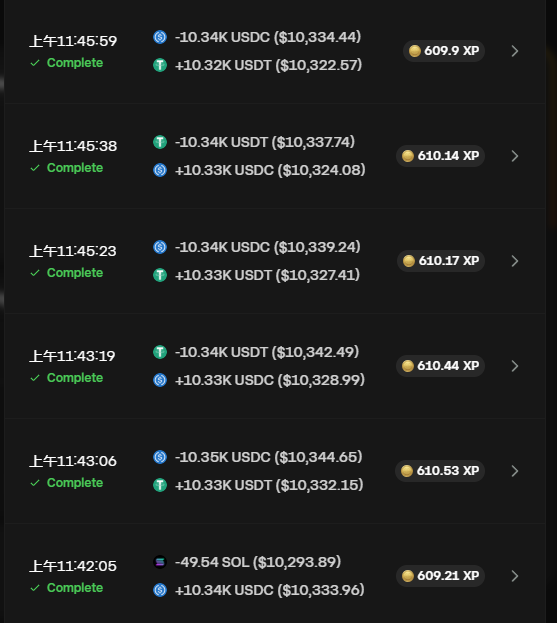Screen dimensions: 557x623
Task: Click the 11:45:38 timestamp label
Action: (x=73, y=146)
